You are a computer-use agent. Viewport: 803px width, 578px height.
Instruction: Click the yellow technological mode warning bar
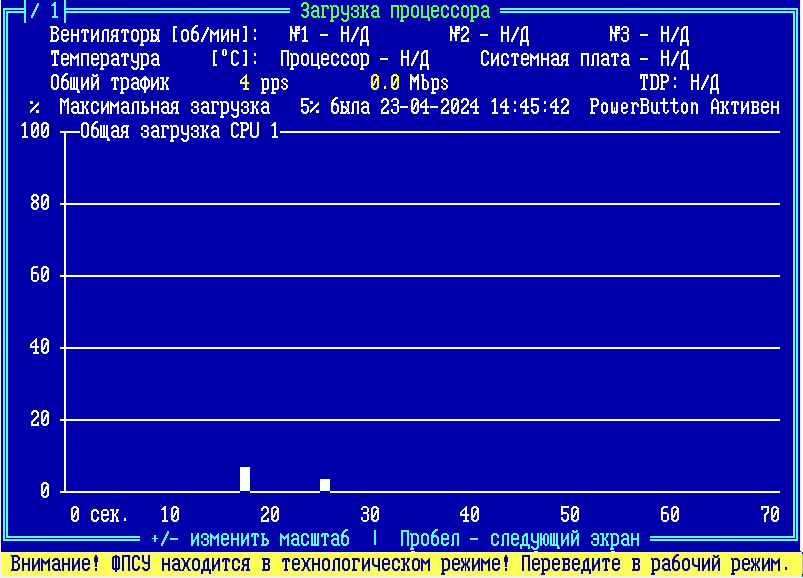click(400, 564)
